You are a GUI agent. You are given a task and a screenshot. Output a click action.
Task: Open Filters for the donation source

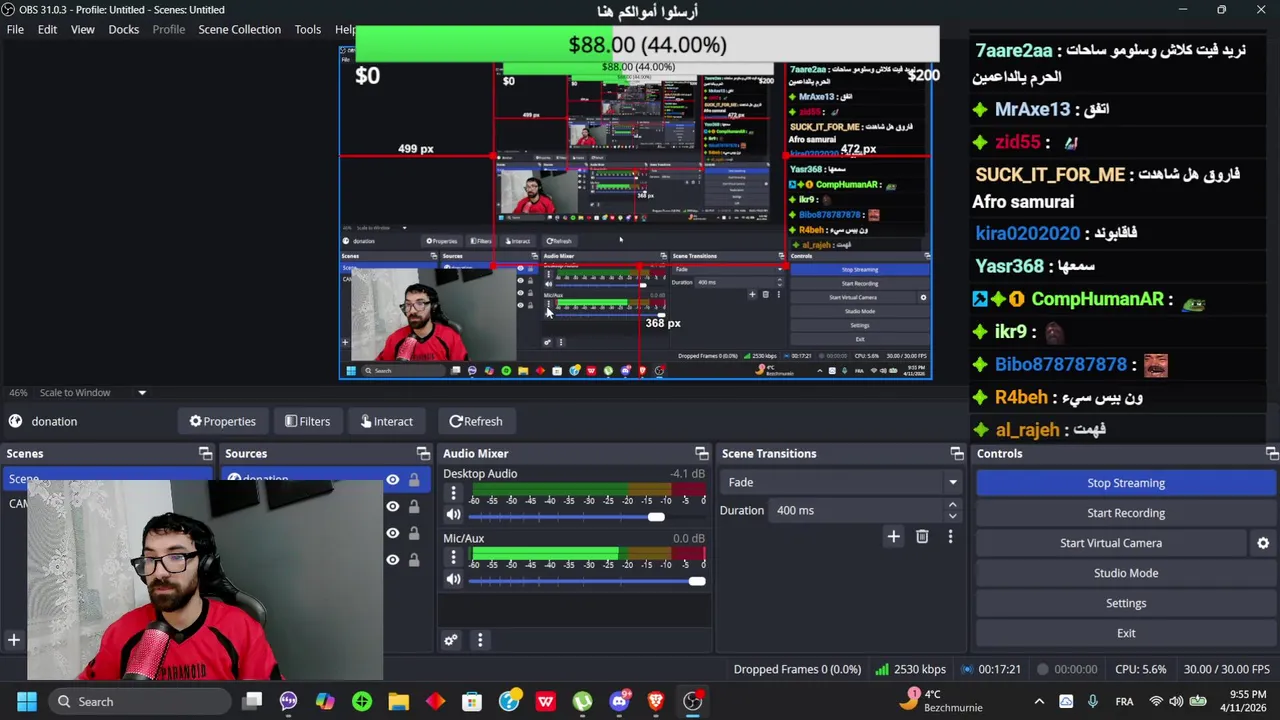point(307,421)
